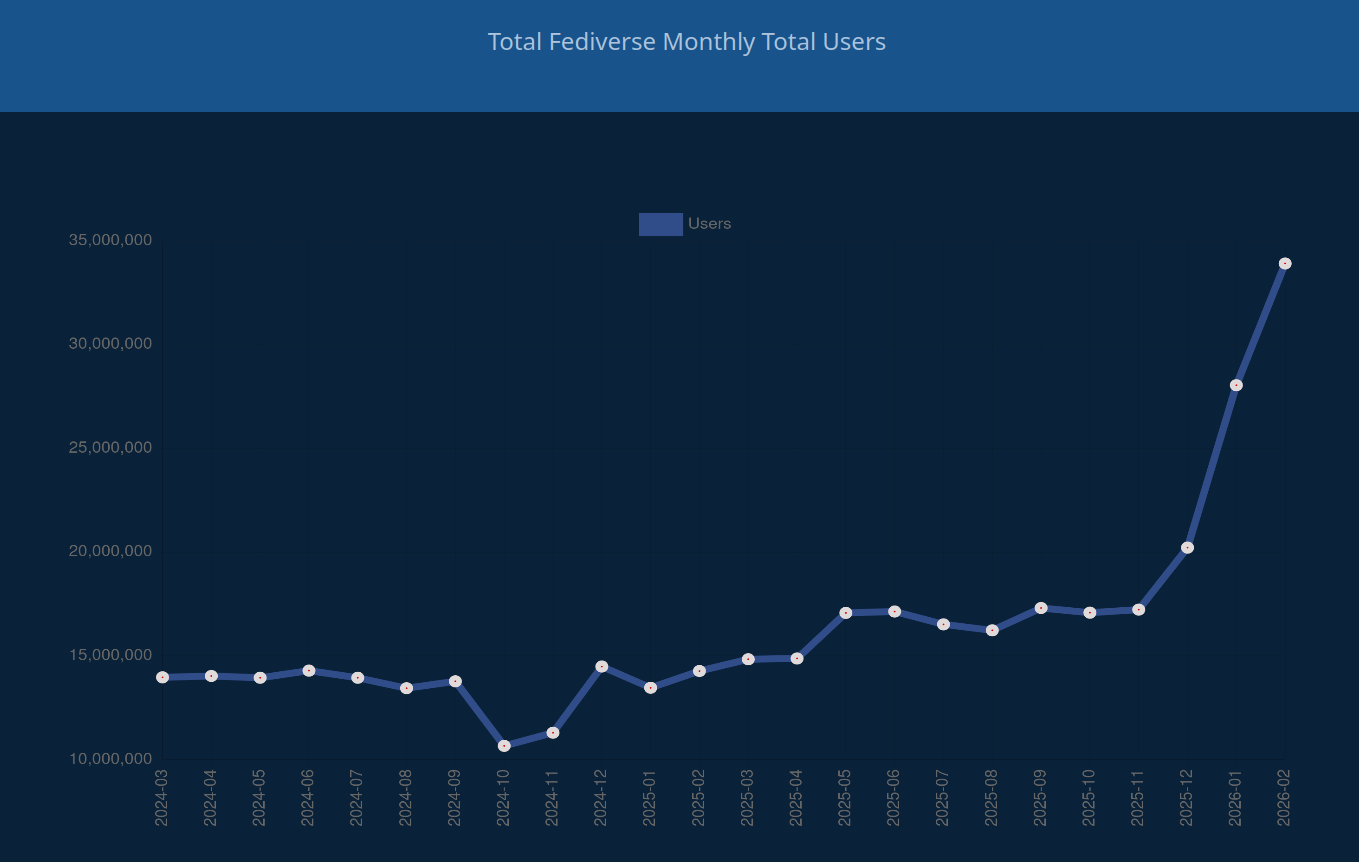Toggle the Users dataset via legend label
Viewport: 1359px width, 862px height.
point(709,224)
